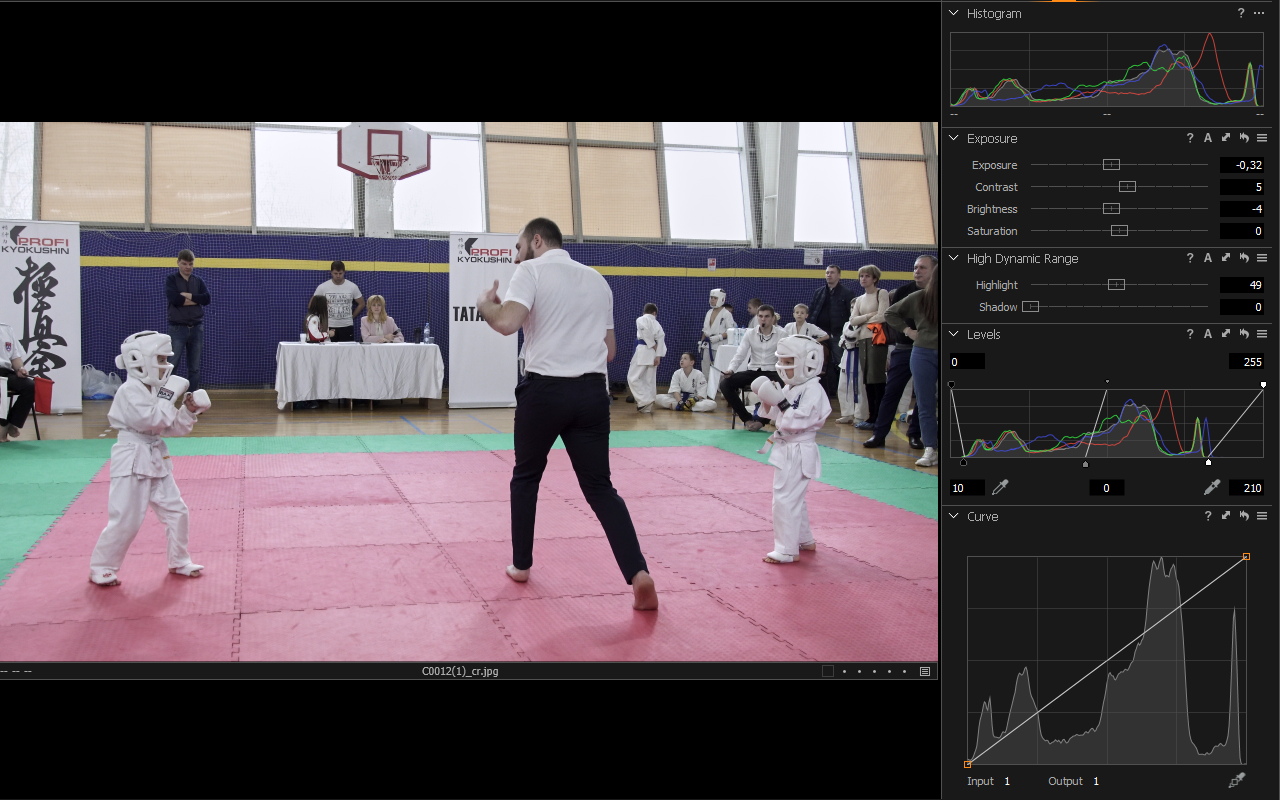Pick Levels shadow point eyedropper
This screenshot has height=800, width=1280.
tap(1000, 487)
